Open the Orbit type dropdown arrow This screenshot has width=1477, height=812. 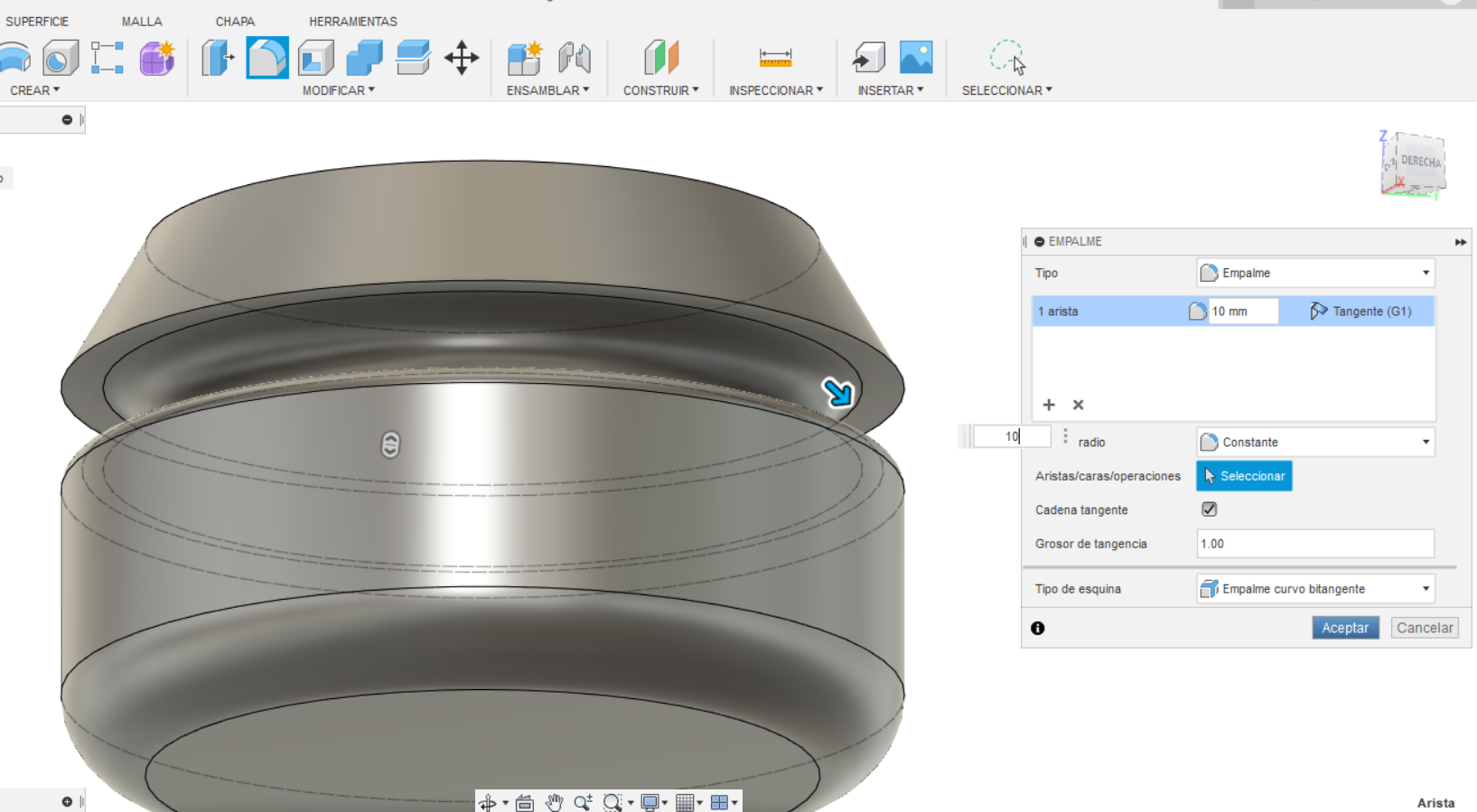pyautogui.click(x=505, y=802)
